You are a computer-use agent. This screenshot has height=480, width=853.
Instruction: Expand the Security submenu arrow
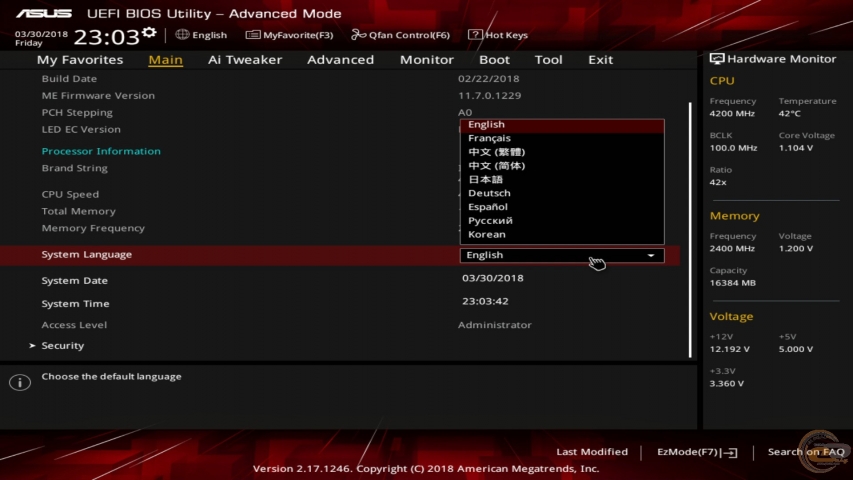pos(32,346)
